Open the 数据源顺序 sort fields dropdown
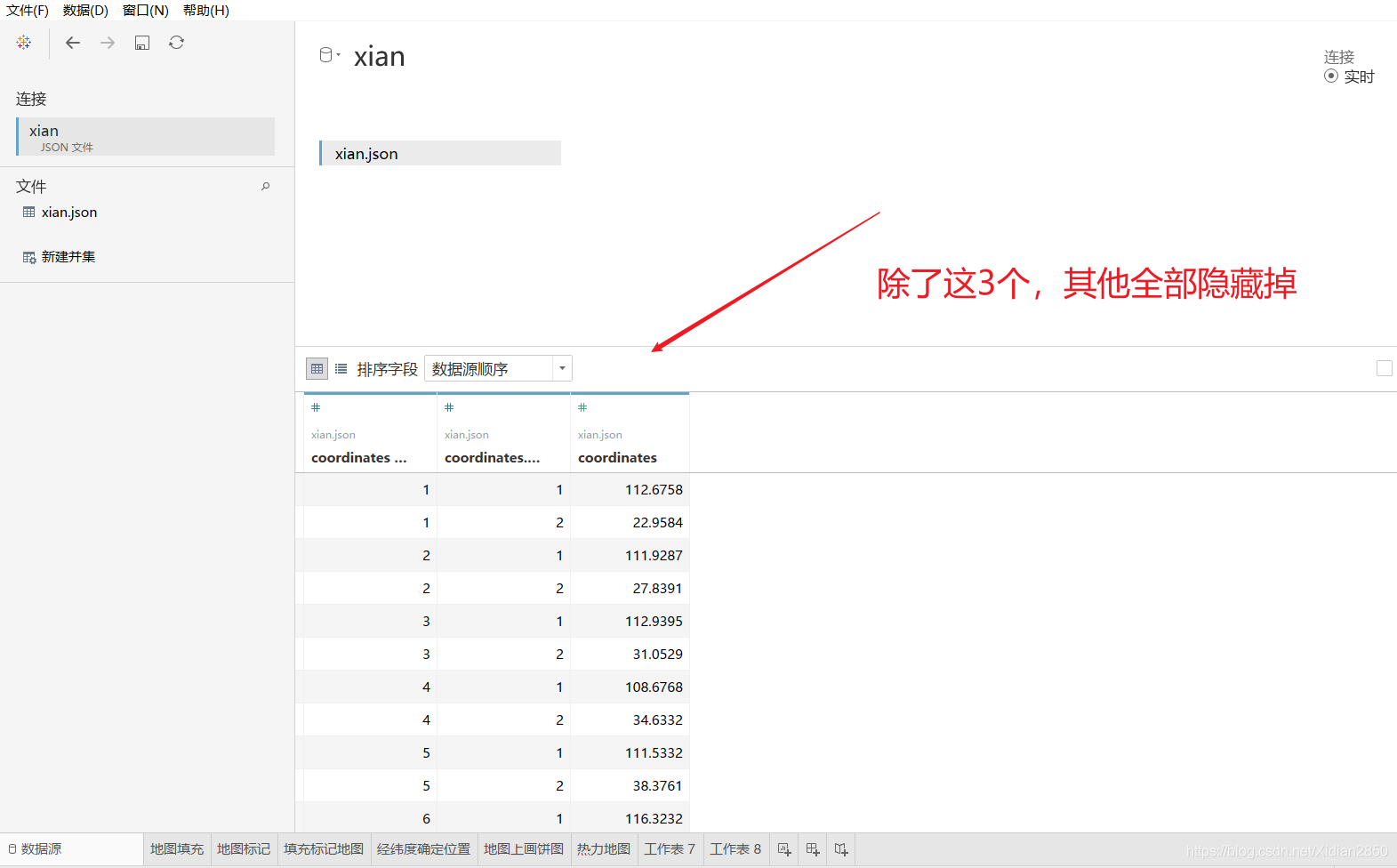The width and height of the screenshot is (1397, 868). (x=498, y=368)
